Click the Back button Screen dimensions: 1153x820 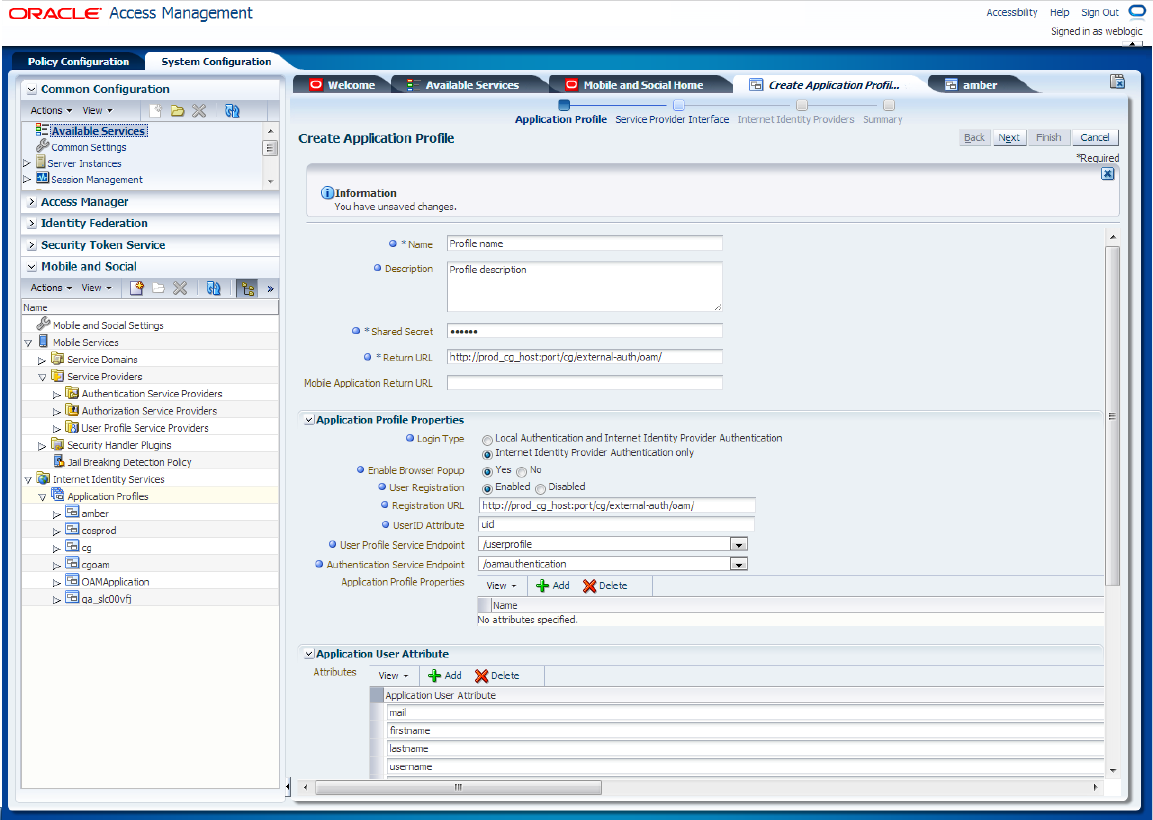[x=974, y=138]
